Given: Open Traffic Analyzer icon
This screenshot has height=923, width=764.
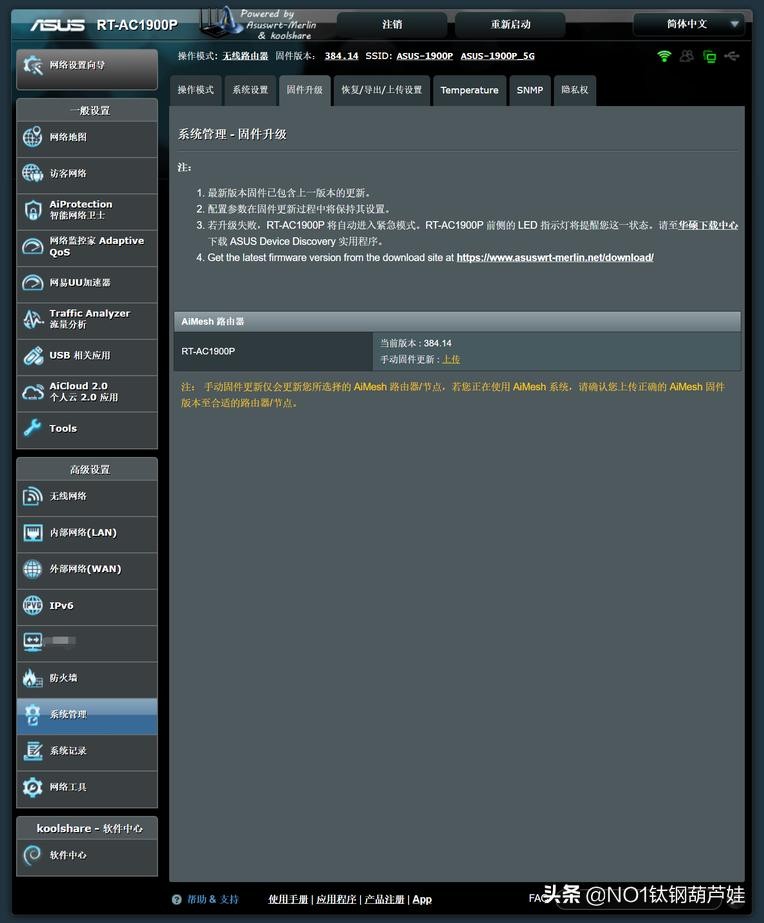Looking at the screenshot, I should tap(32, 319).
